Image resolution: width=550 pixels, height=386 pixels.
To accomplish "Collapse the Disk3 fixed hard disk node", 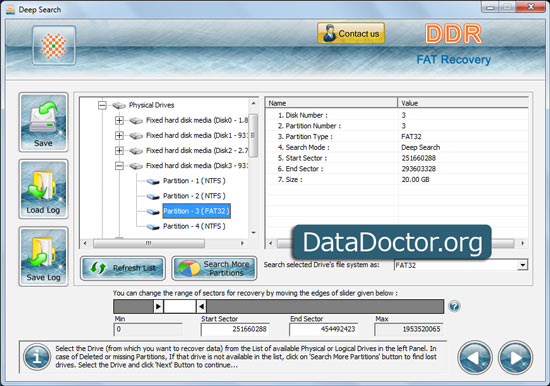I will tap(119, 166).
